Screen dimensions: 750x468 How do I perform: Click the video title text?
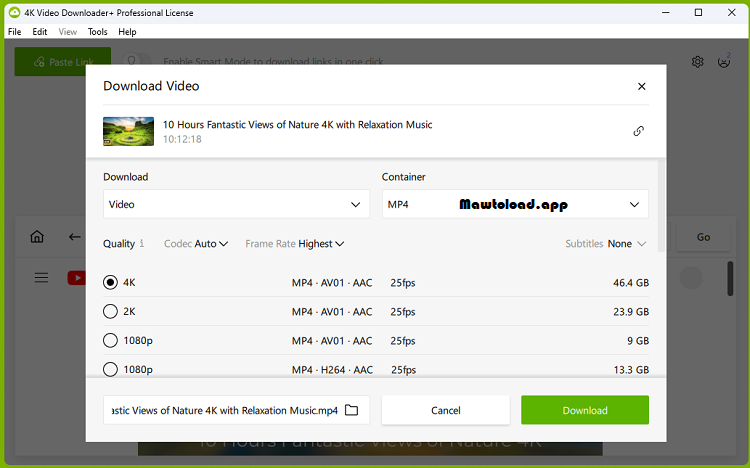click(298, 124)
